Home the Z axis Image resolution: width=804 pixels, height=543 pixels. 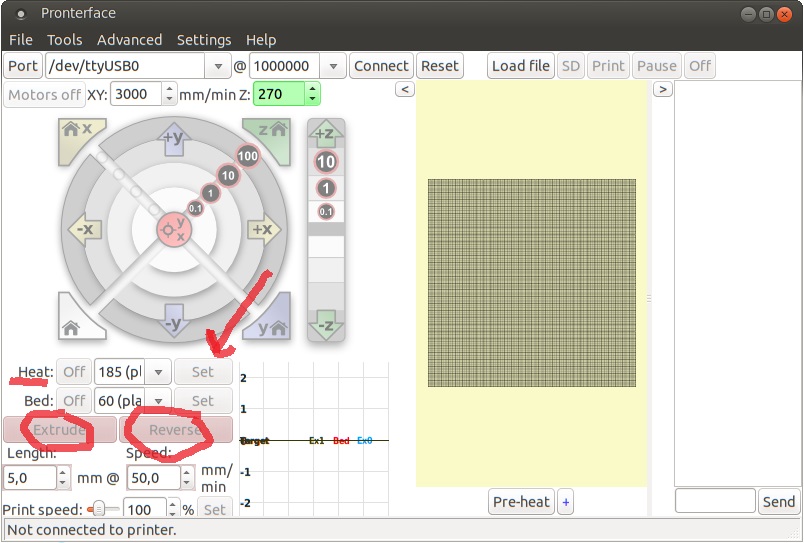coord(272,136)
